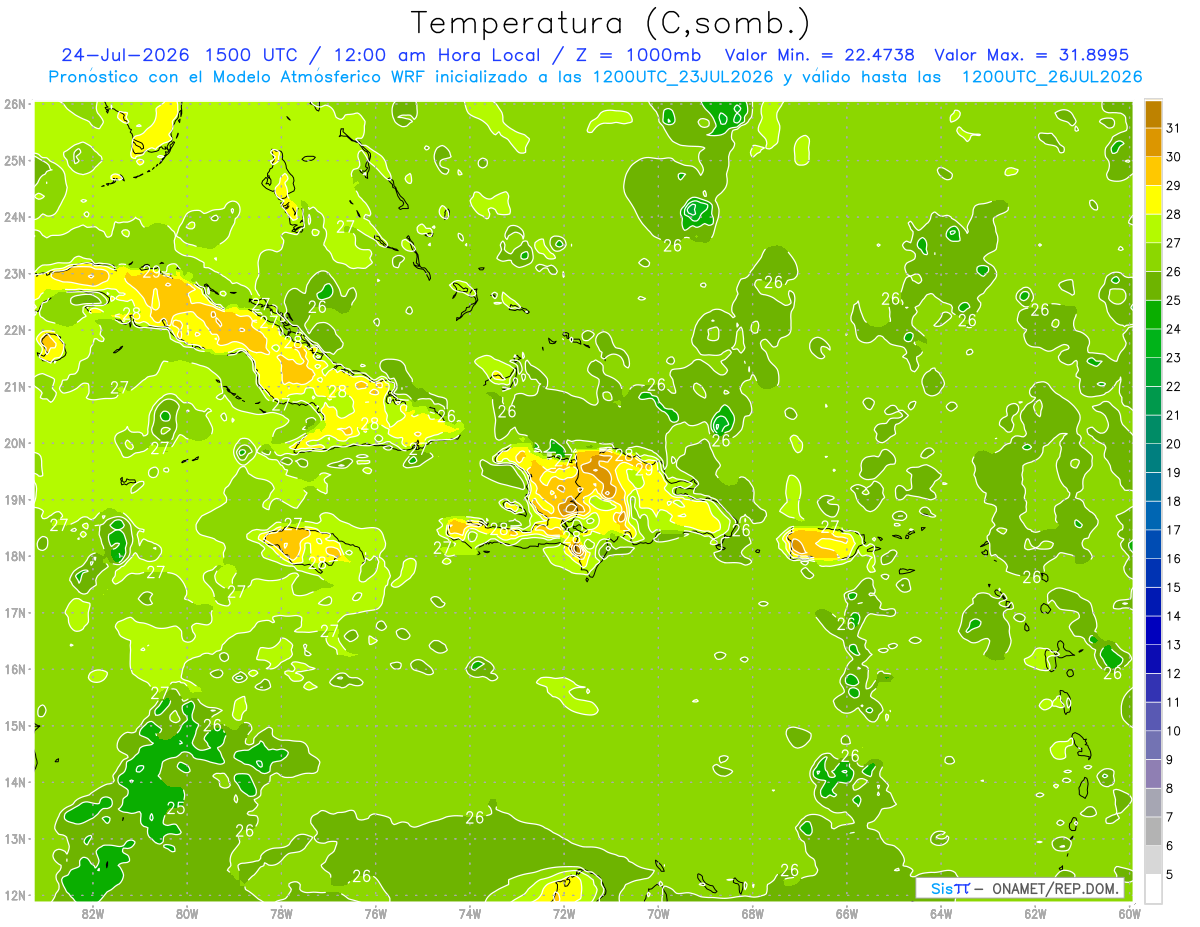Click the "60W" longitude axis label
Viewport: 1200px width, 927px height.
pyautogui.click(x=1129, y=913)
